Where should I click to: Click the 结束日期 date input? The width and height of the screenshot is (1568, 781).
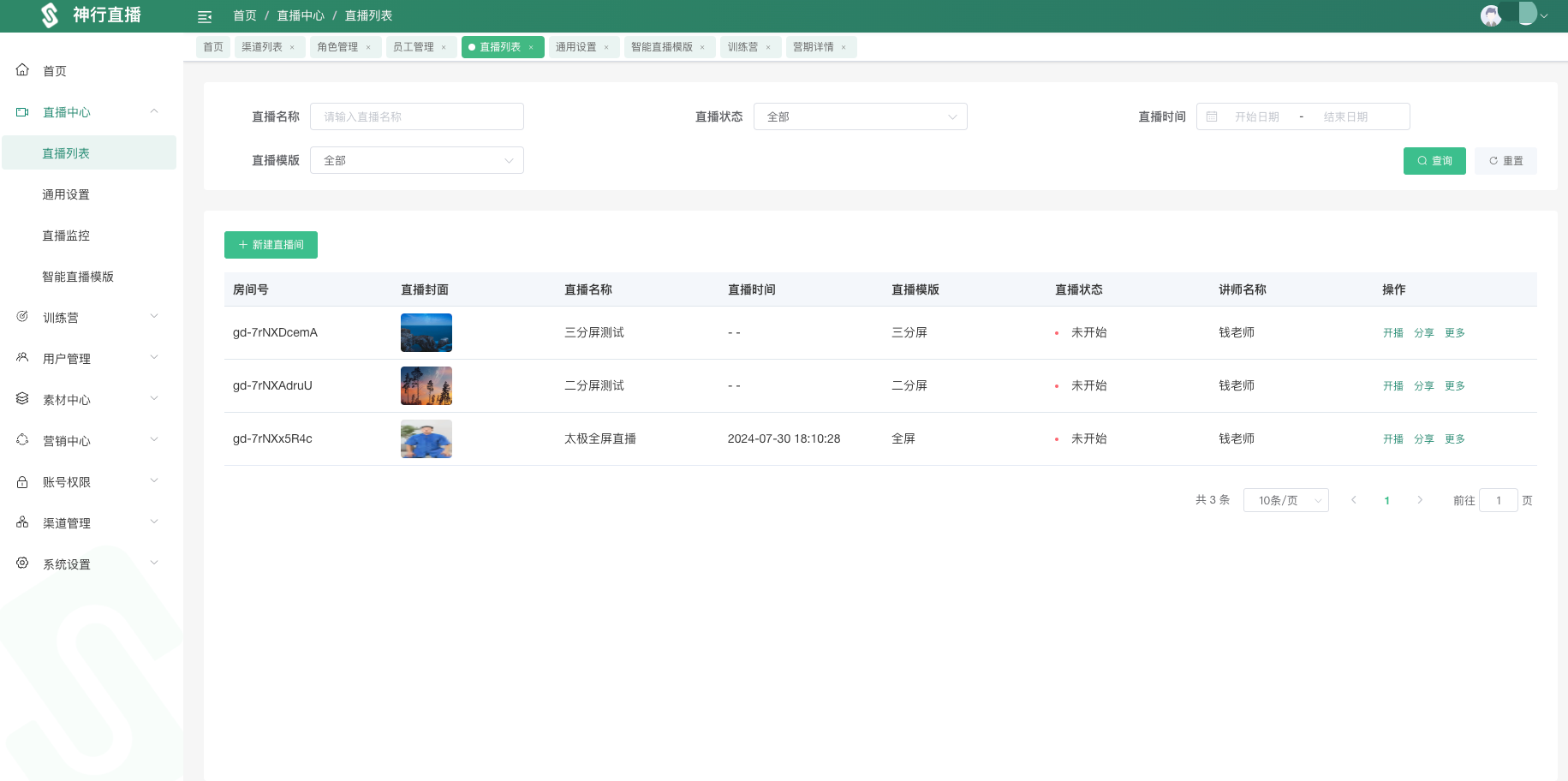point(1345,116)
